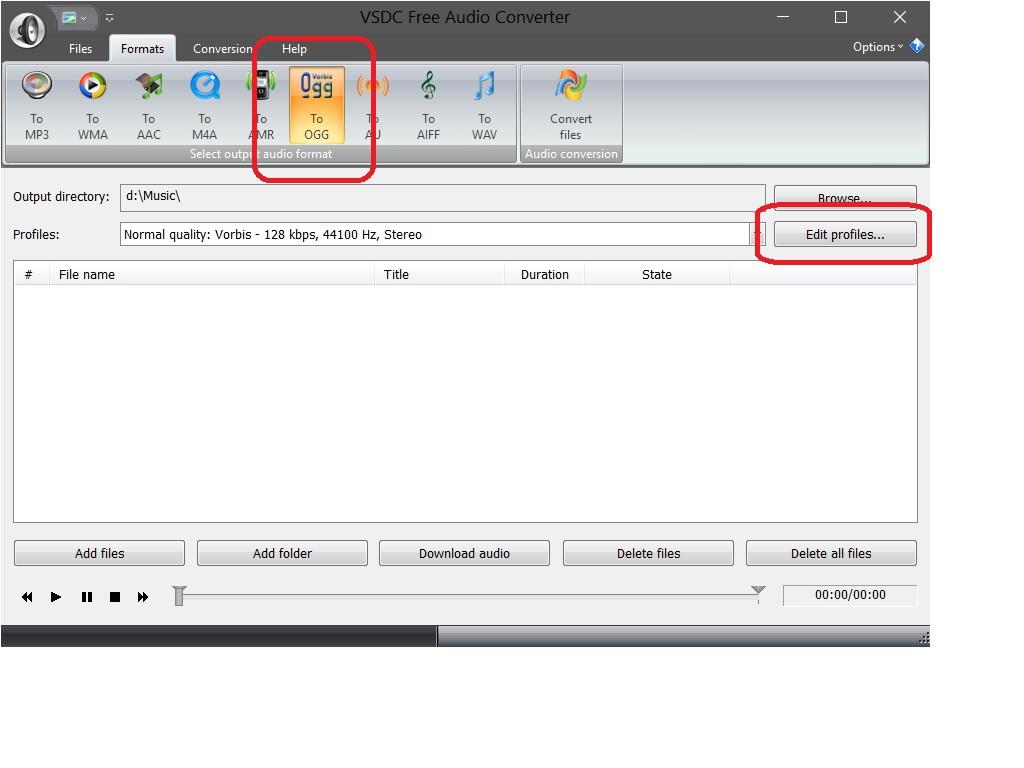Screen dimensions: 1024x768
Task: Click the blue diamond help icon
Action: pos(917,46)
